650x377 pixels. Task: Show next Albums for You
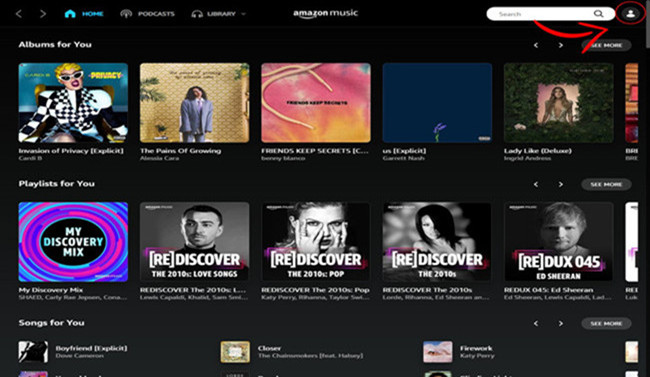(560, 45)
